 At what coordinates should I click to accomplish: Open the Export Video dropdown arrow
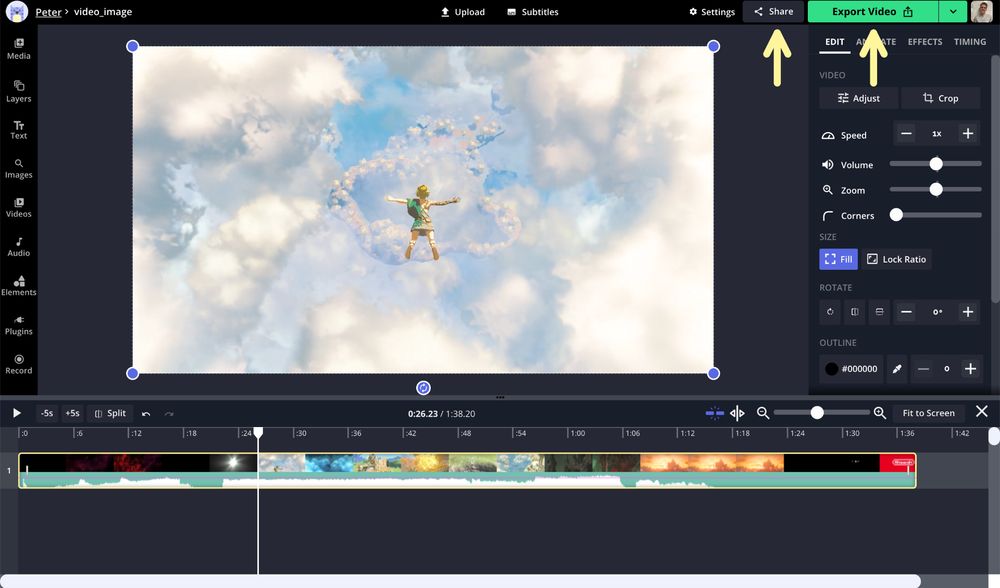[x=952, y=11]
